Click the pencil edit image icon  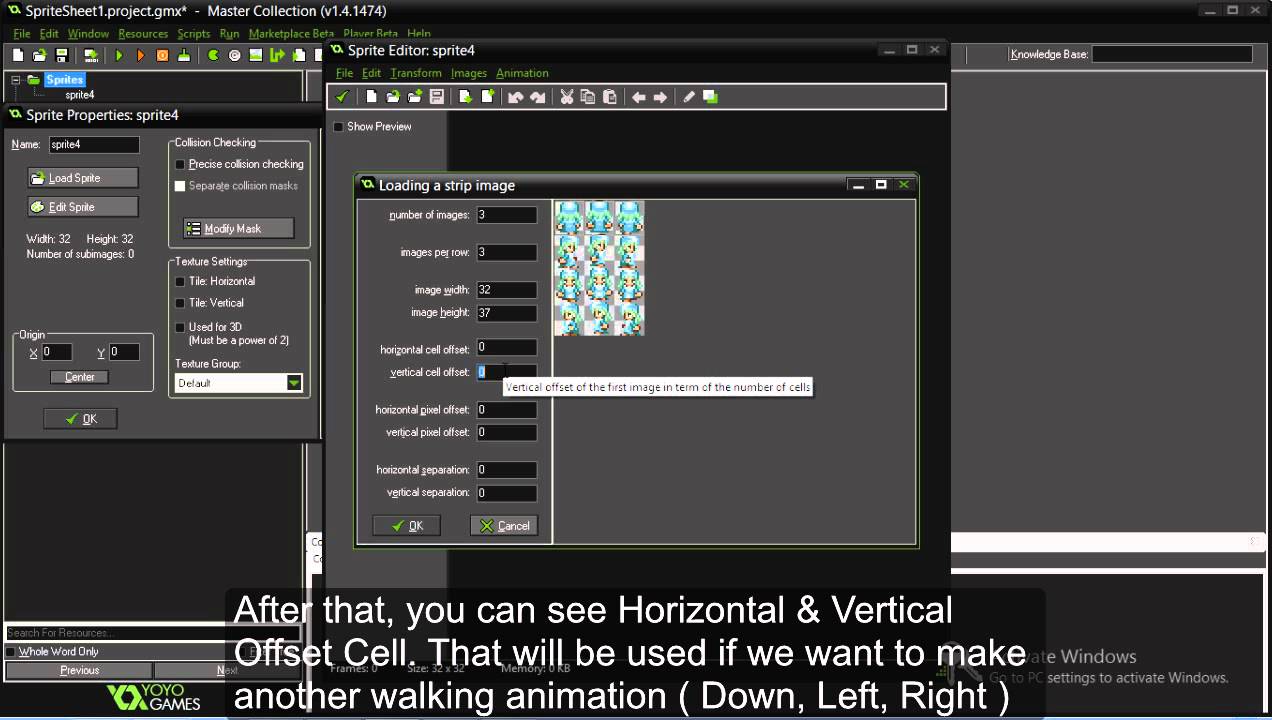[688, 97]
